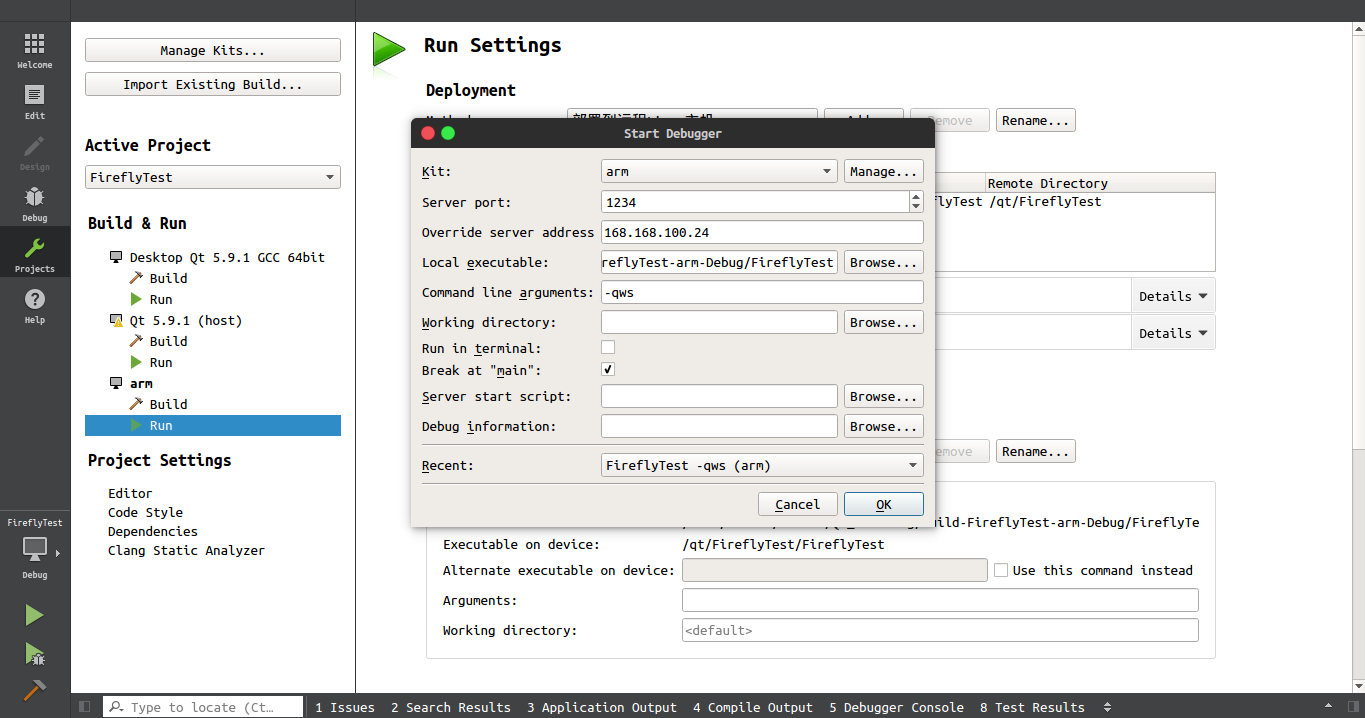Screen dimensions: 1365x718
Task: Switch to Debug mode in the sidebar
Action: click(35, 204)
